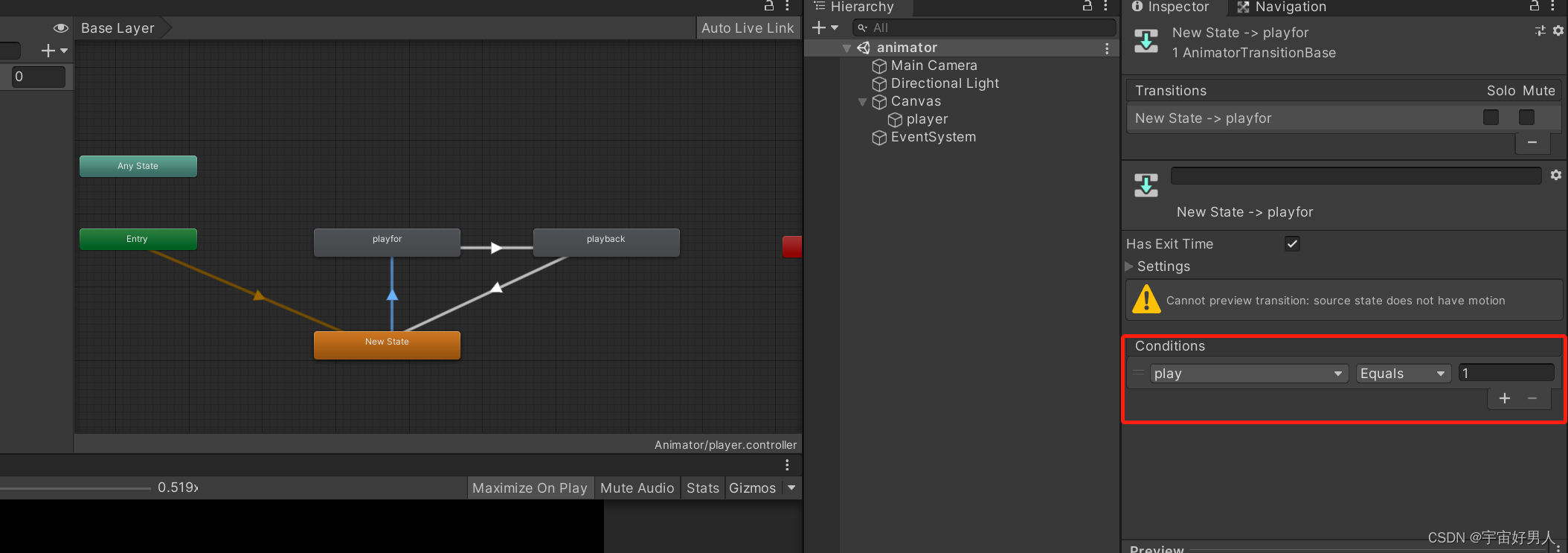Click the Game view scale slider
Viewport: 1568px width, 553px height.
pyautogui.click(x=74, y=488)
